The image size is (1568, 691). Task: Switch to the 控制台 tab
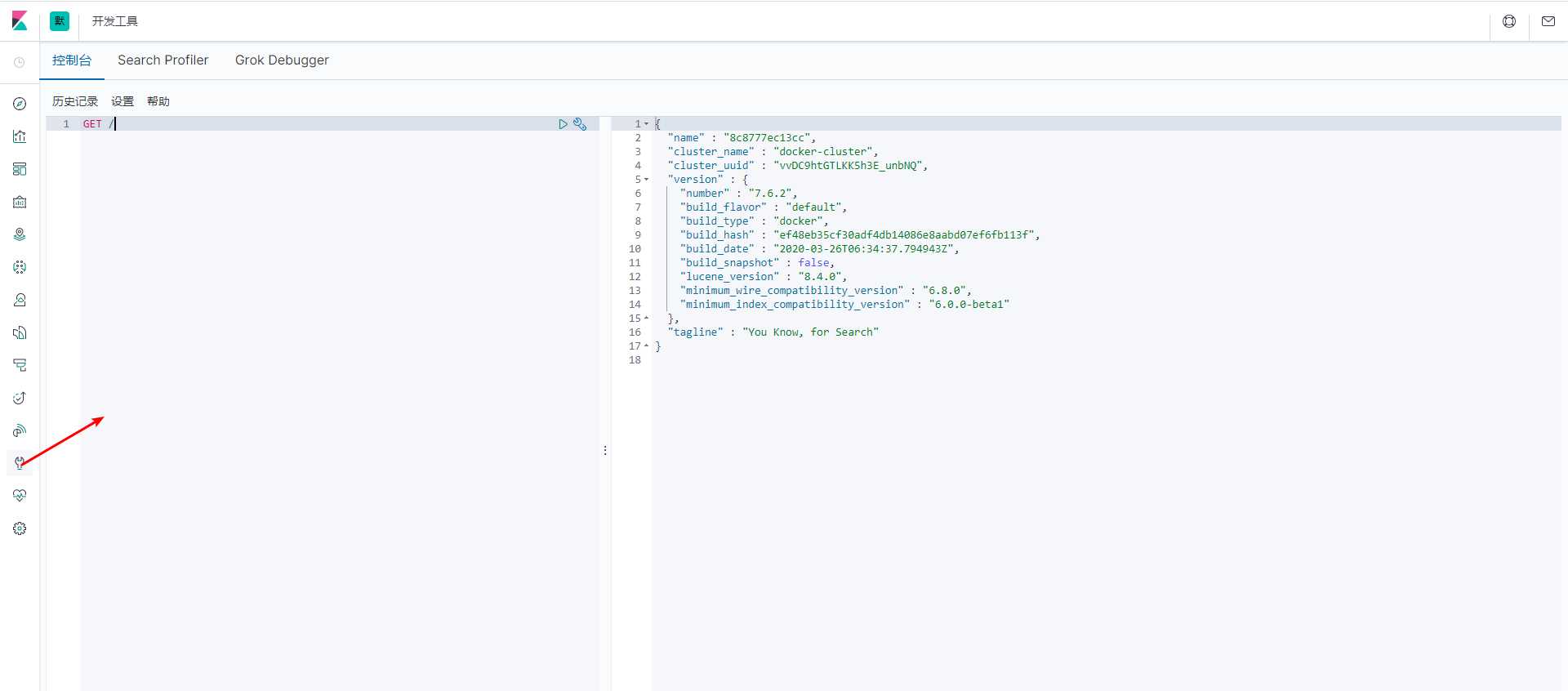pyautogui.click(x=72, y=60)
